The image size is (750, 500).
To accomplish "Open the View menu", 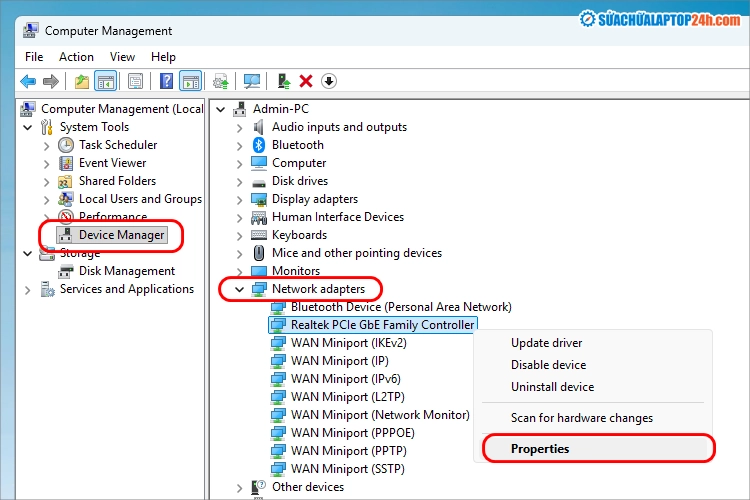I will click(x=122, y=57).
